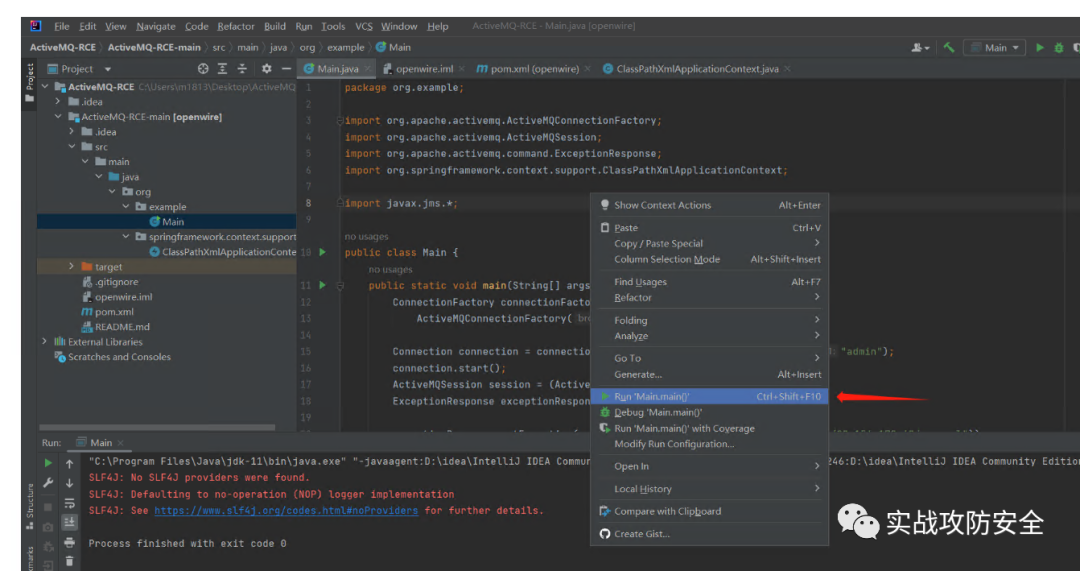Image resolution: width=1080 pixels, height=571 pixels.
Task: Expand External Libraries node
Action: coord(45,342)
